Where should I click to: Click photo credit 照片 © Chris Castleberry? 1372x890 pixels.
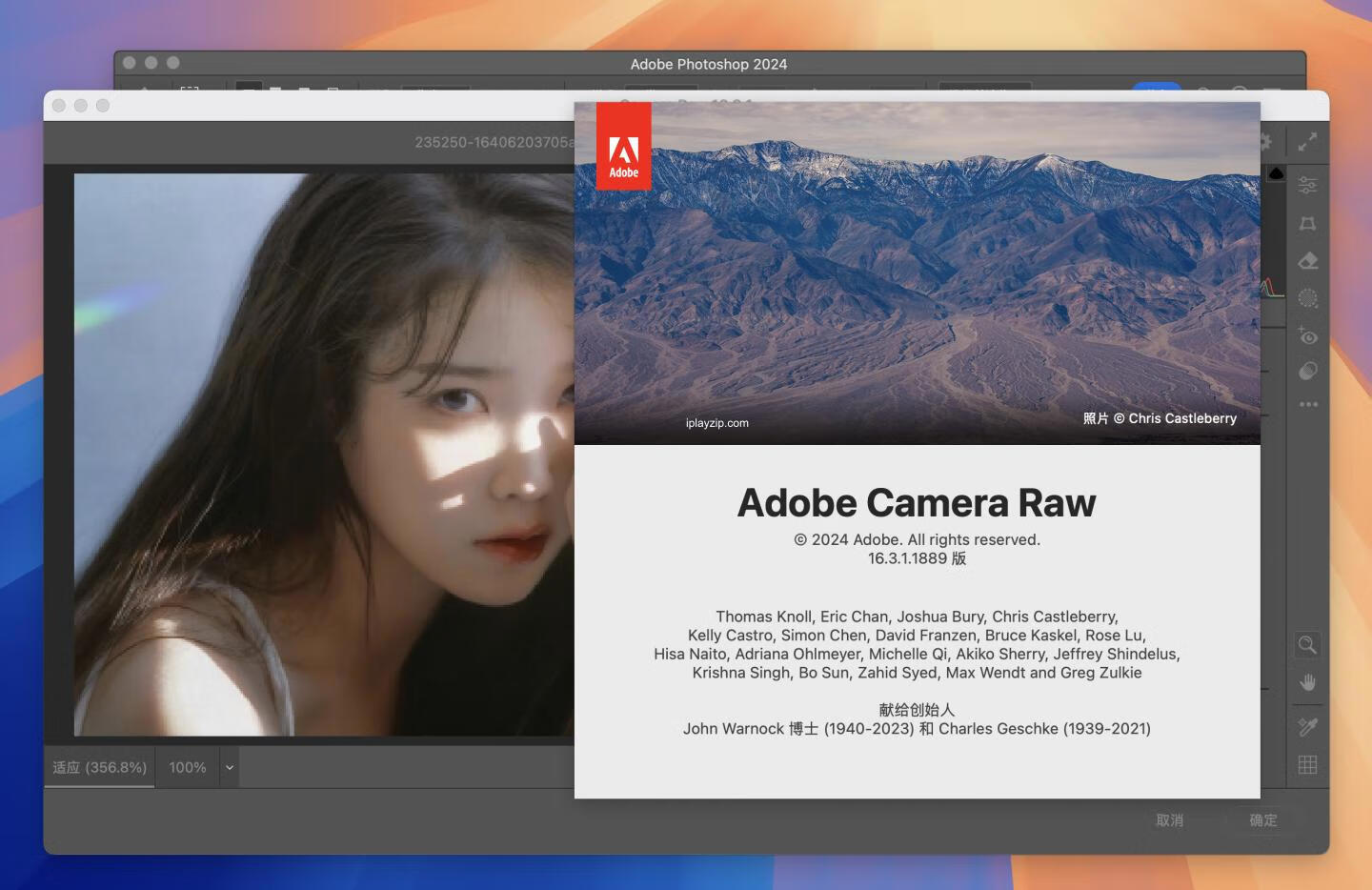(x=1160, y=418)
